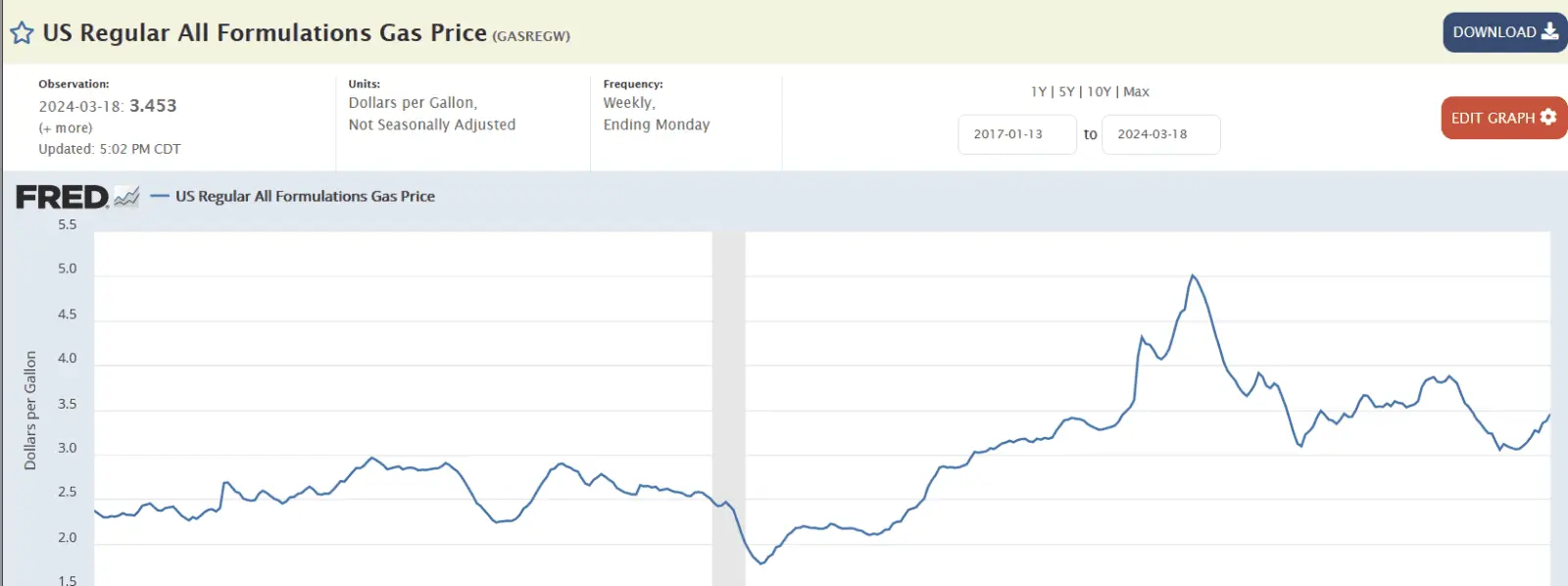This screenshot has height=586, width=1568.
Task: Toggle the US Regular Gas Price legend label
Action: [x=305, y=197]
